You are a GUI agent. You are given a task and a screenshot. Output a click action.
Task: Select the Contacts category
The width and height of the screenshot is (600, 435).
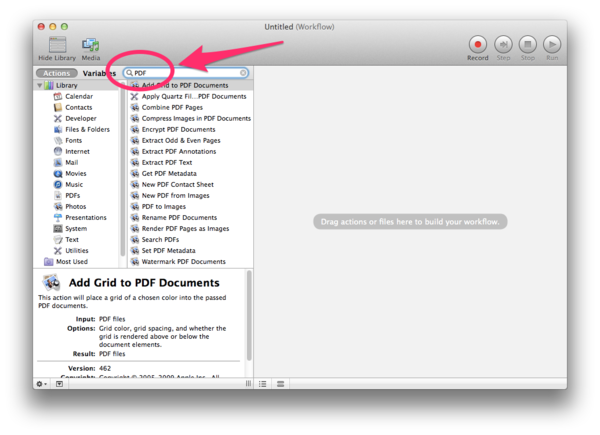pos(78,108)
